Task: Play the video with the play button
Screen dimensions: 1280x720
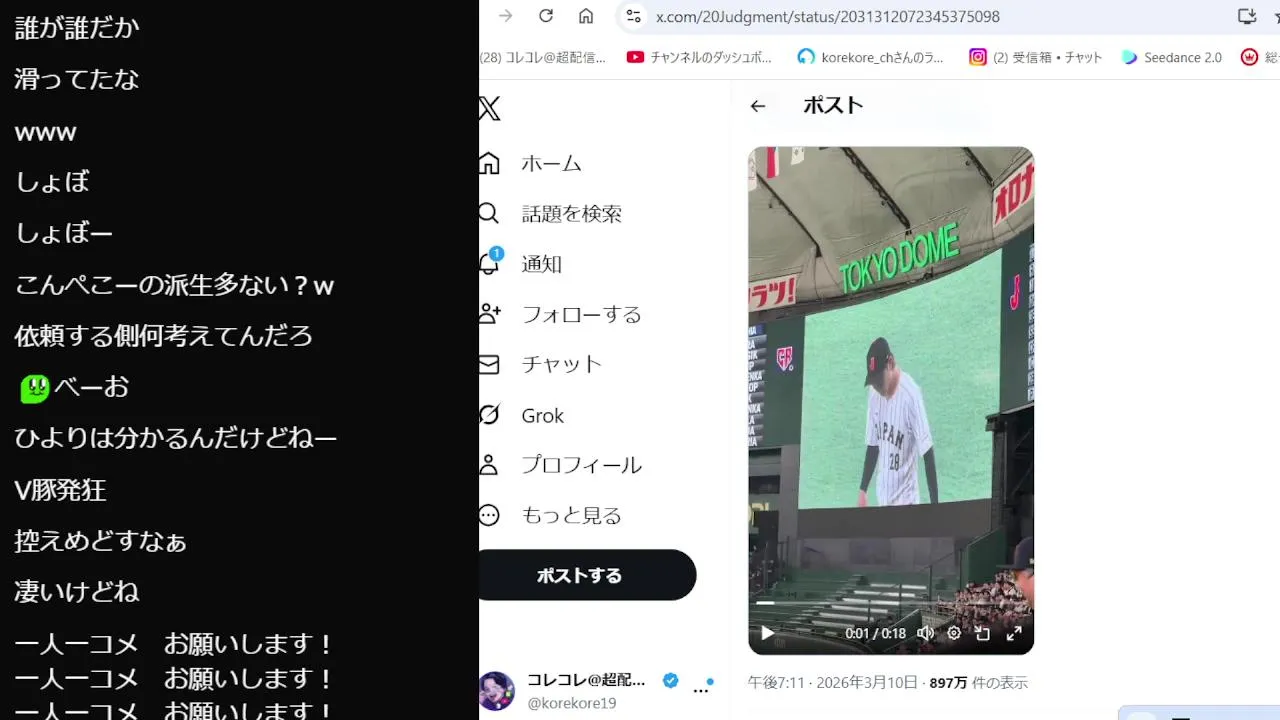Action: click(x=768, y=633)
